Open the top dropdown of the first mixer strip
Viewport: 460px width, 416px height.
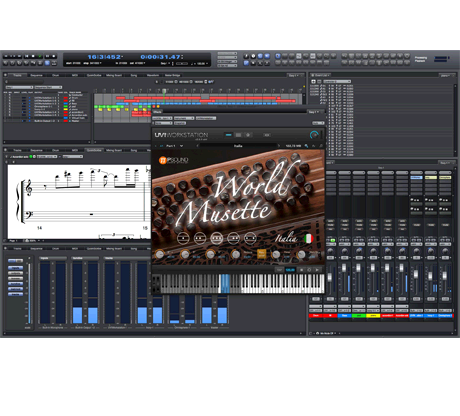(x=330, y=173)
